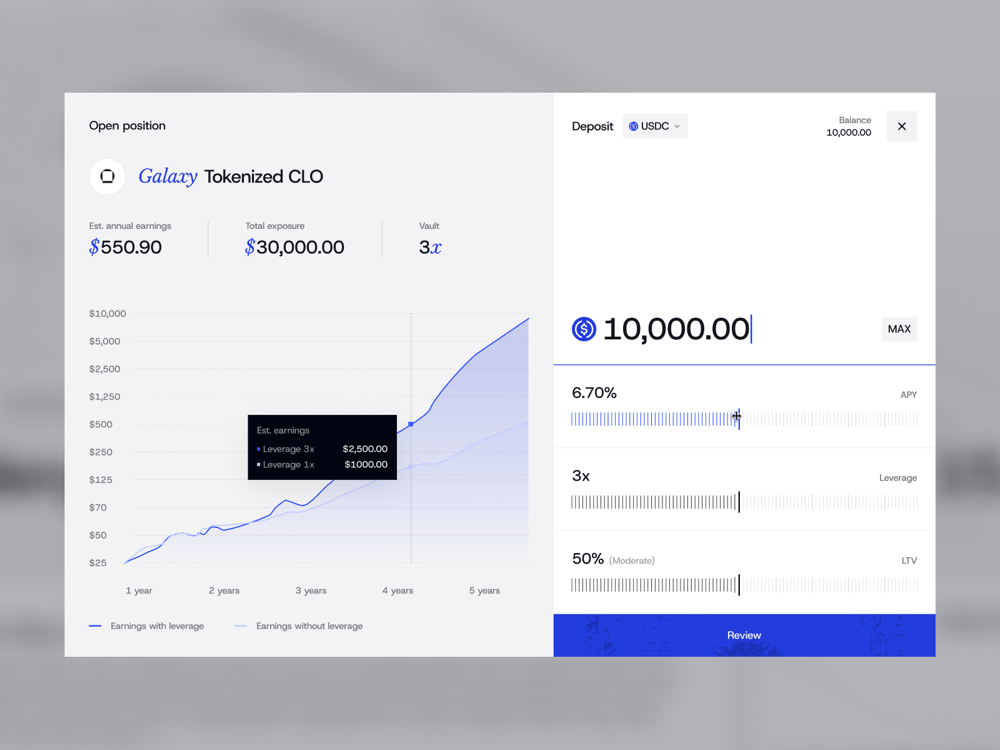Click the Review button
The width and height of the screenshot is (1000, 750).
tap(744, 635)
